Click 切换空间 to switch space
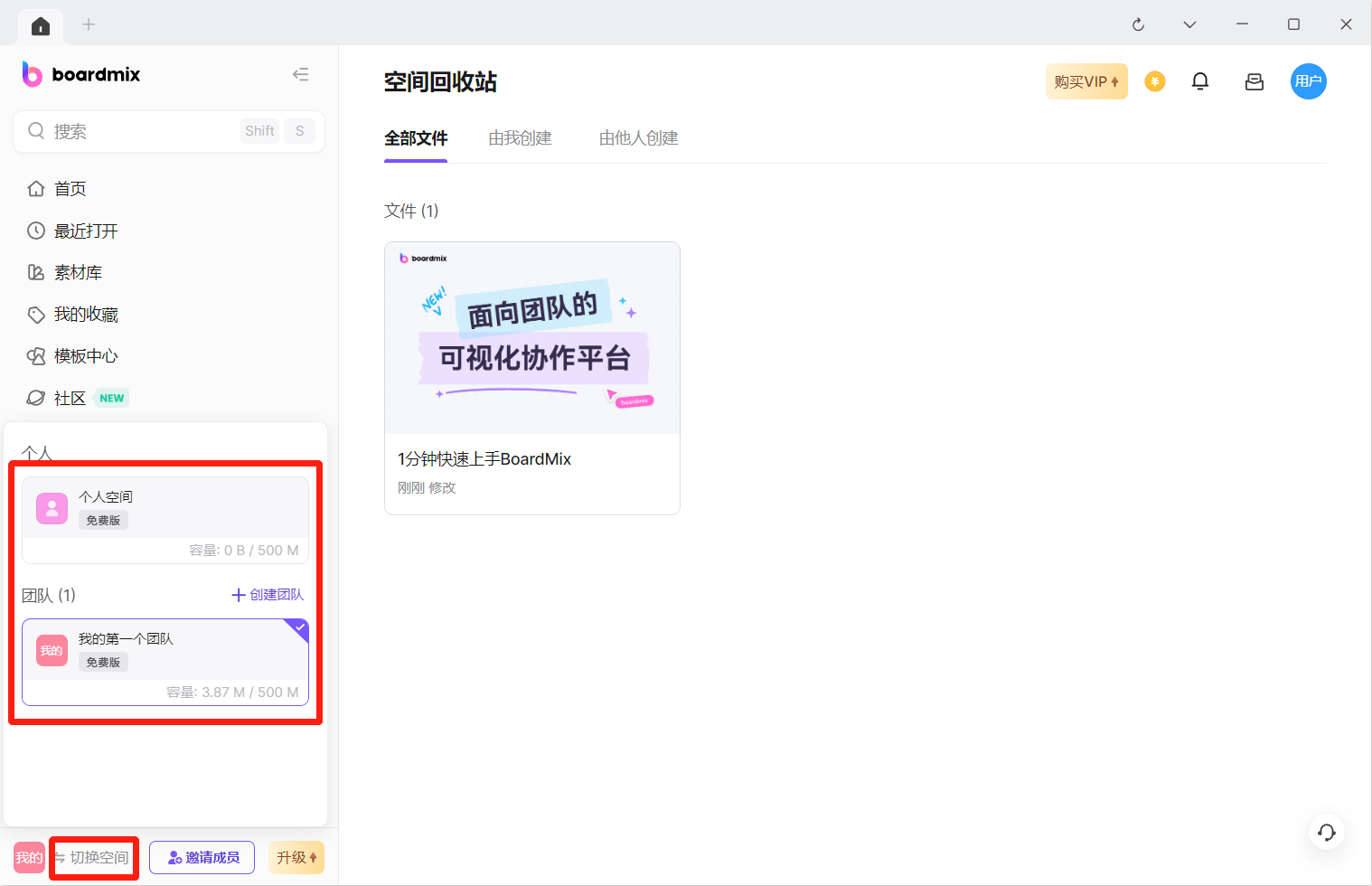 (92, 858)
